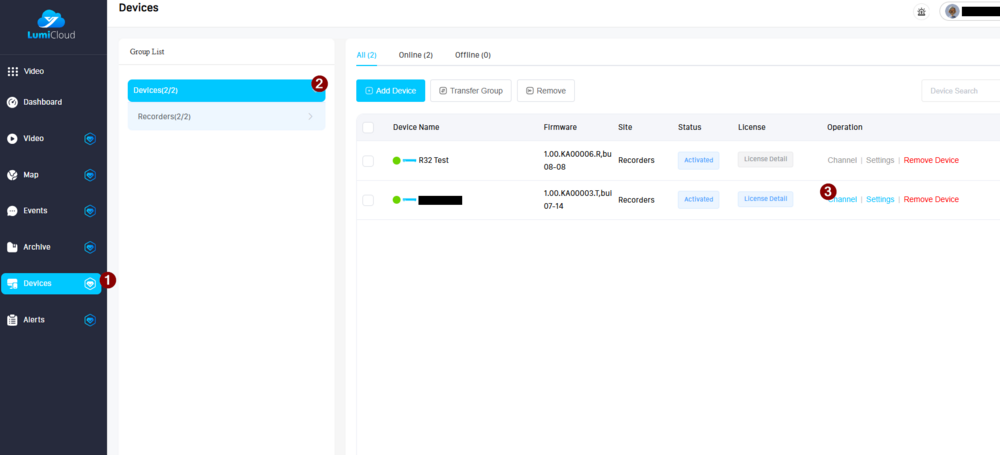This screenshot has height=455, width=1000.
Task: Expand the Recorders(2/2) group chevron
Action: click(x=310, y=117)
